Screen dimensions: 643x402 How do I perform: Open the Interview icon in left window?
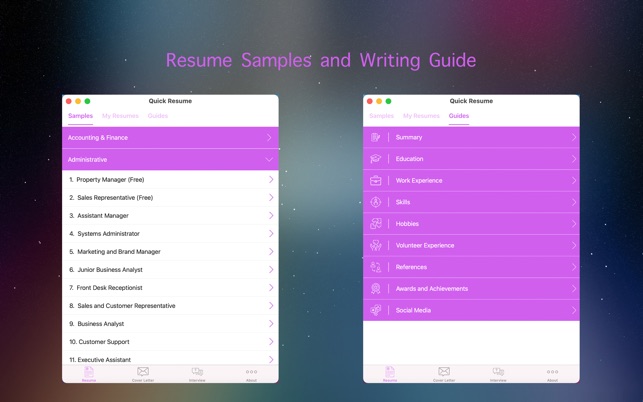(197, 373)
